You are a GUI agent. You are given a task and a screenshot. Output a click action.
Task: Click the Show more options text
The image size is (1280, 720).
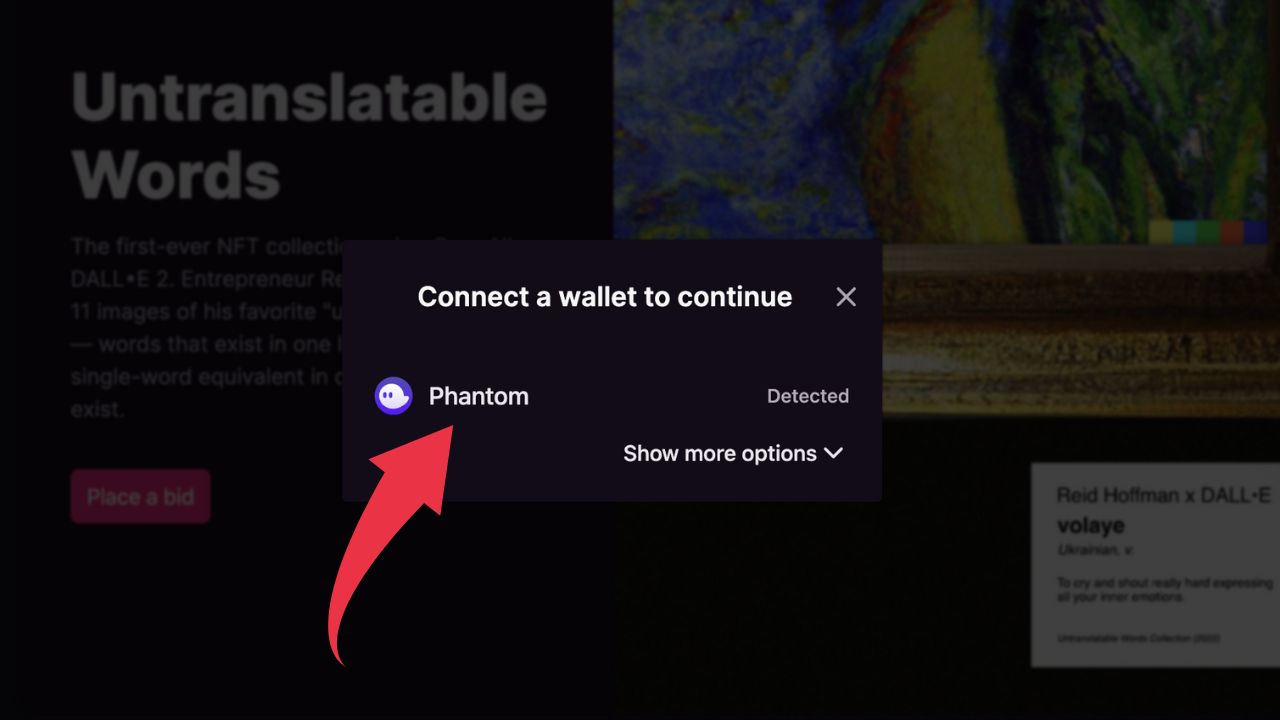[x=720, y=454]
